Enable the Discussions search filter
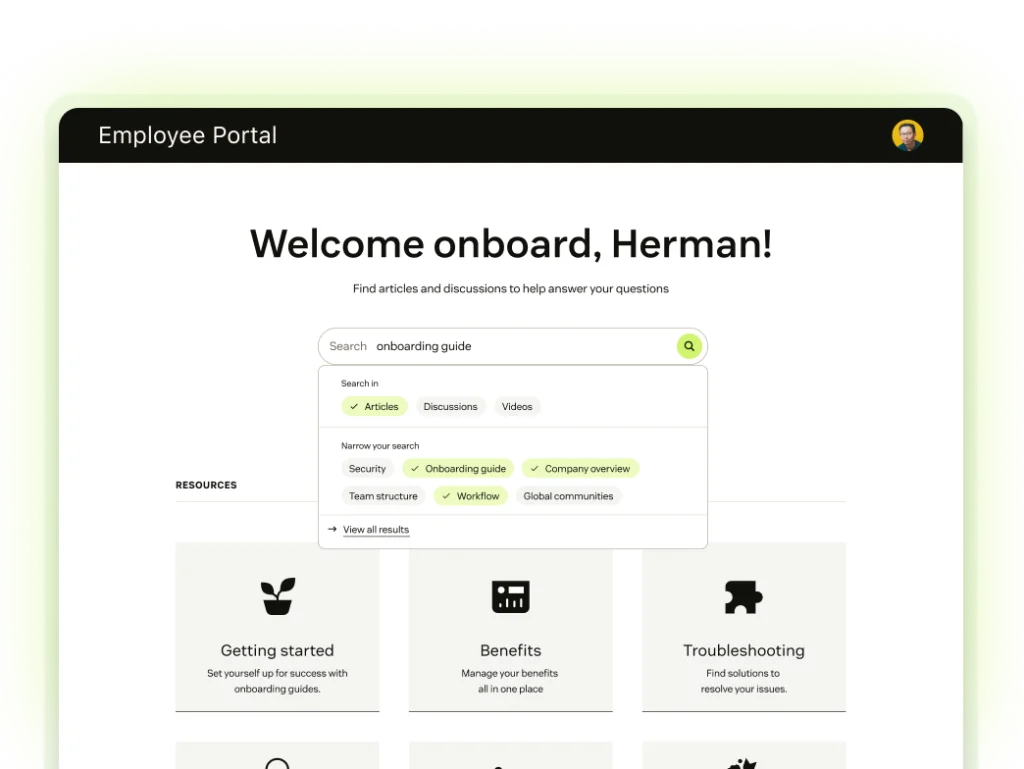Image resolution: width=1024 pixels, height=769 pixels. point(450,407)
